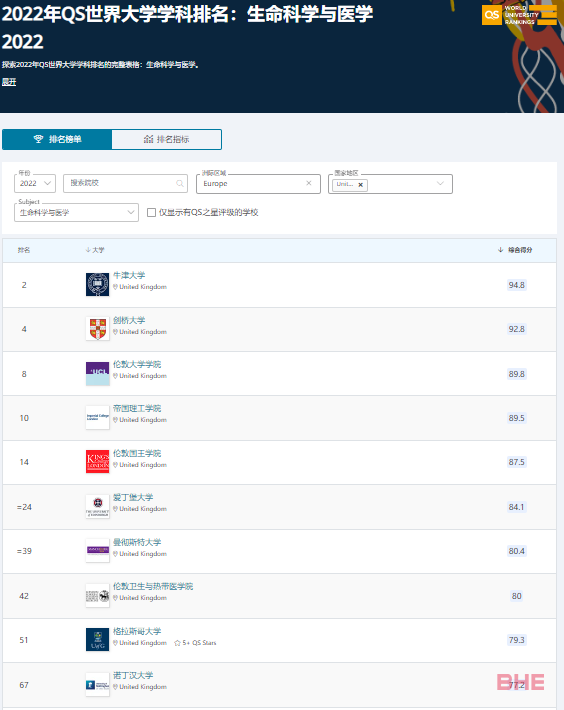The image size is (564, 710).
Task: Switch to the 排名榜单 tab
Action: coord(57,139)
